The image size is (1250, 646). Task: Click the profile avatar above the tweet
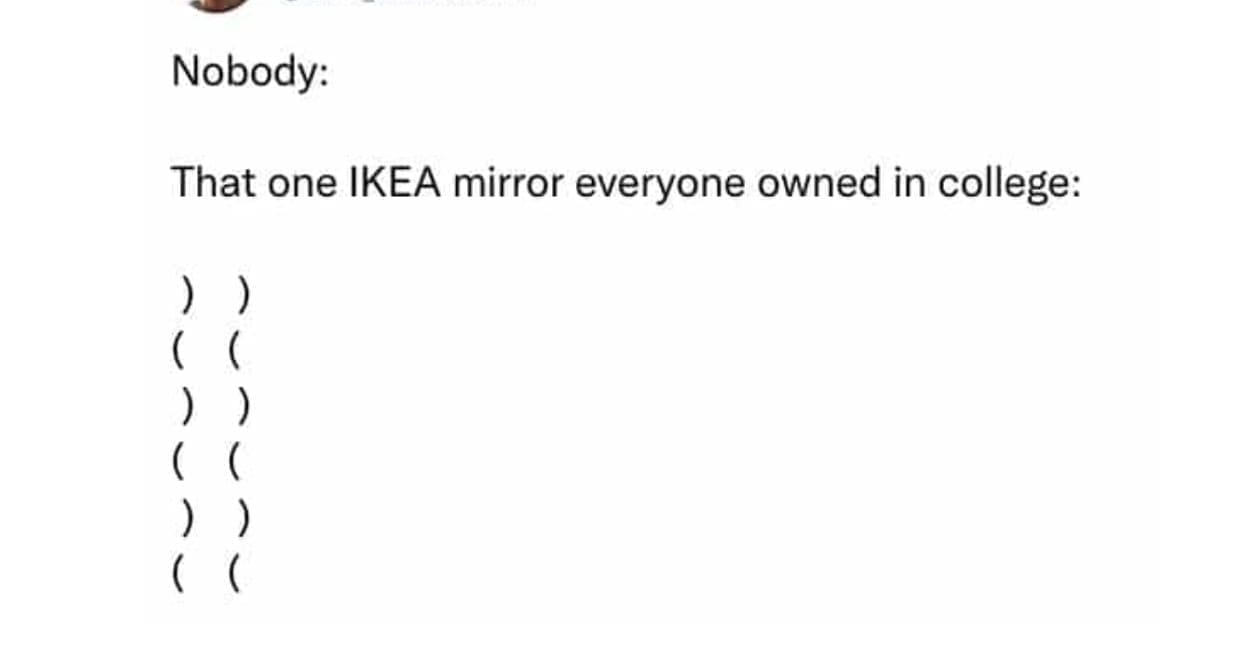[222, 4]
